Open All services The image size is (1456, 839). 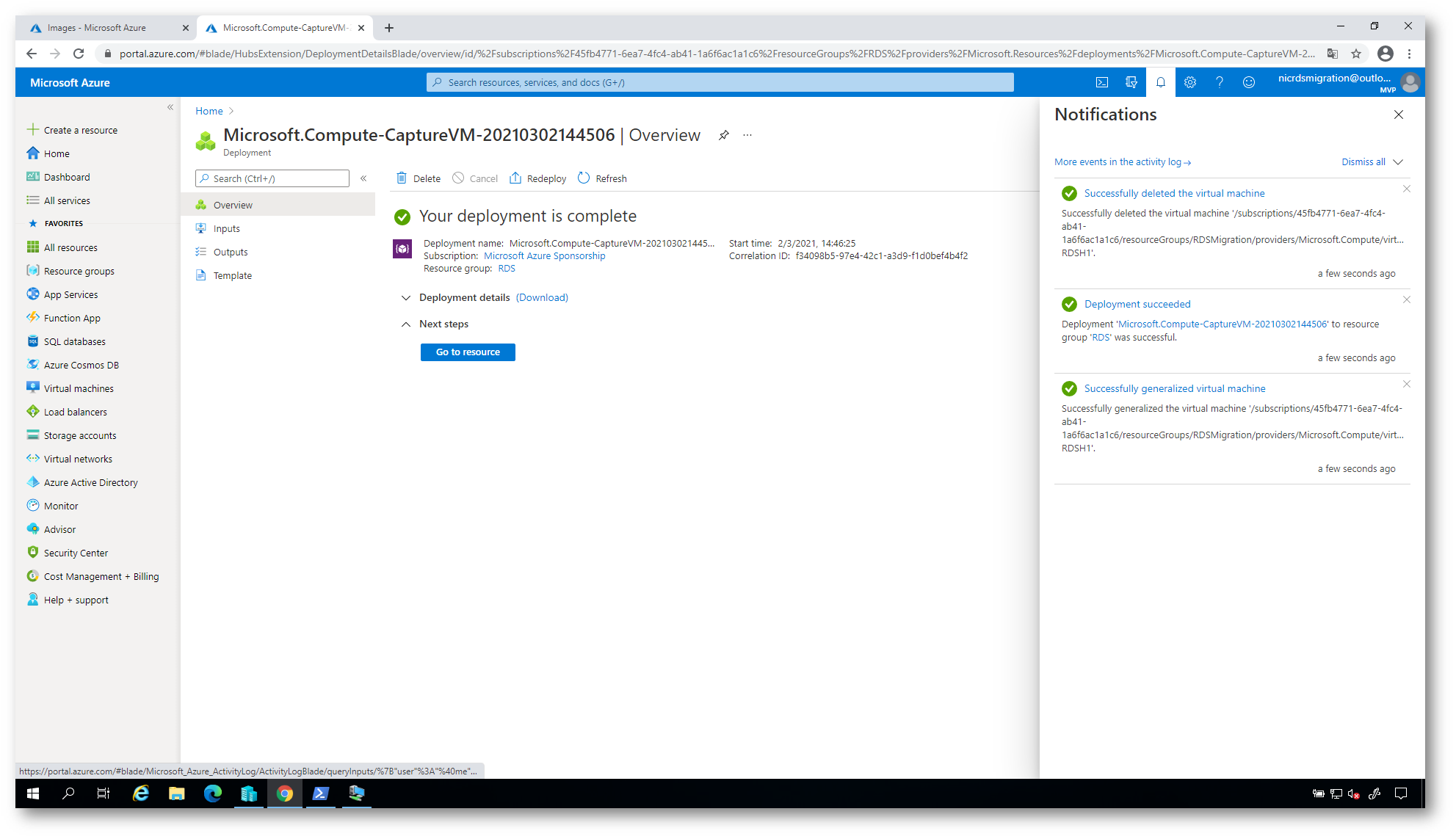[x=58, y=200]
